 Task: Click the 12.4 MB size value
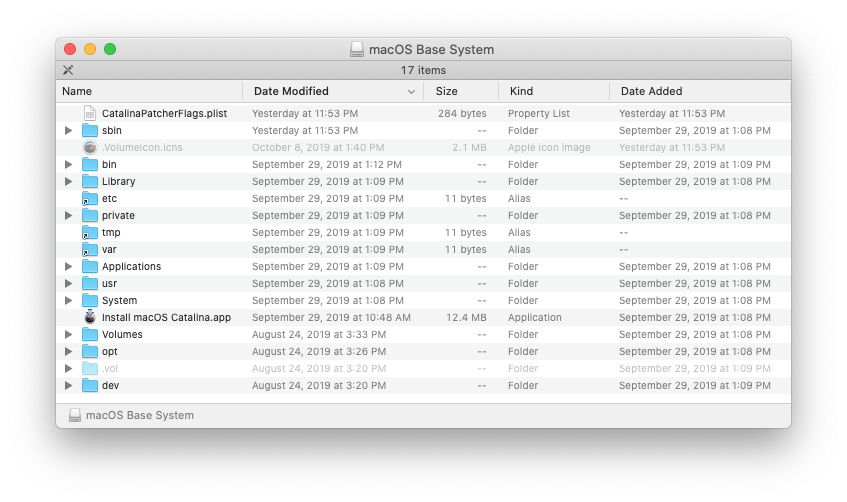[466, 317]
